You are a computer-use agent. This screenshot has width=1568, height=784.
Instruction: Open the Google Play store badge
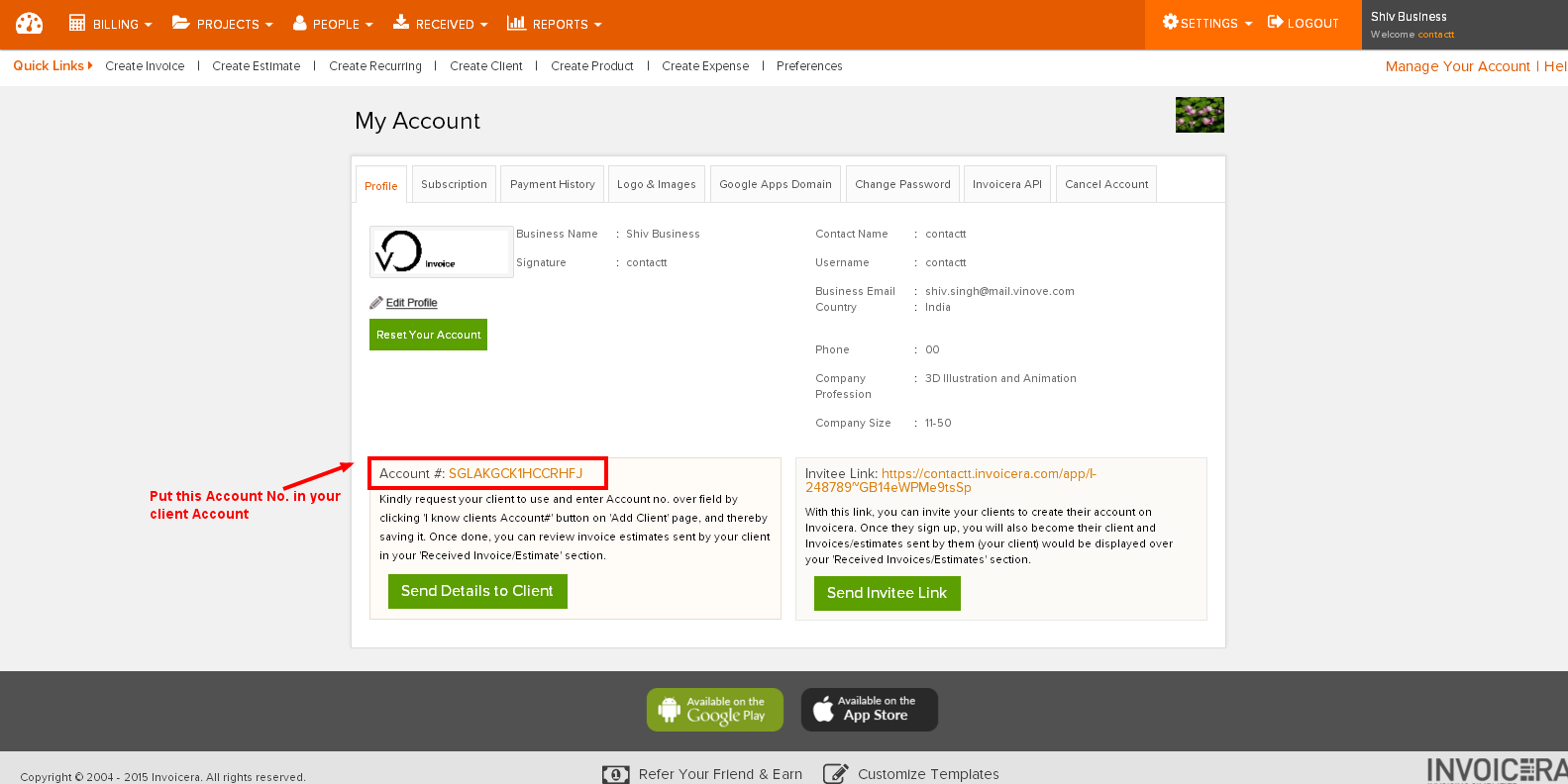click(715, 710)
